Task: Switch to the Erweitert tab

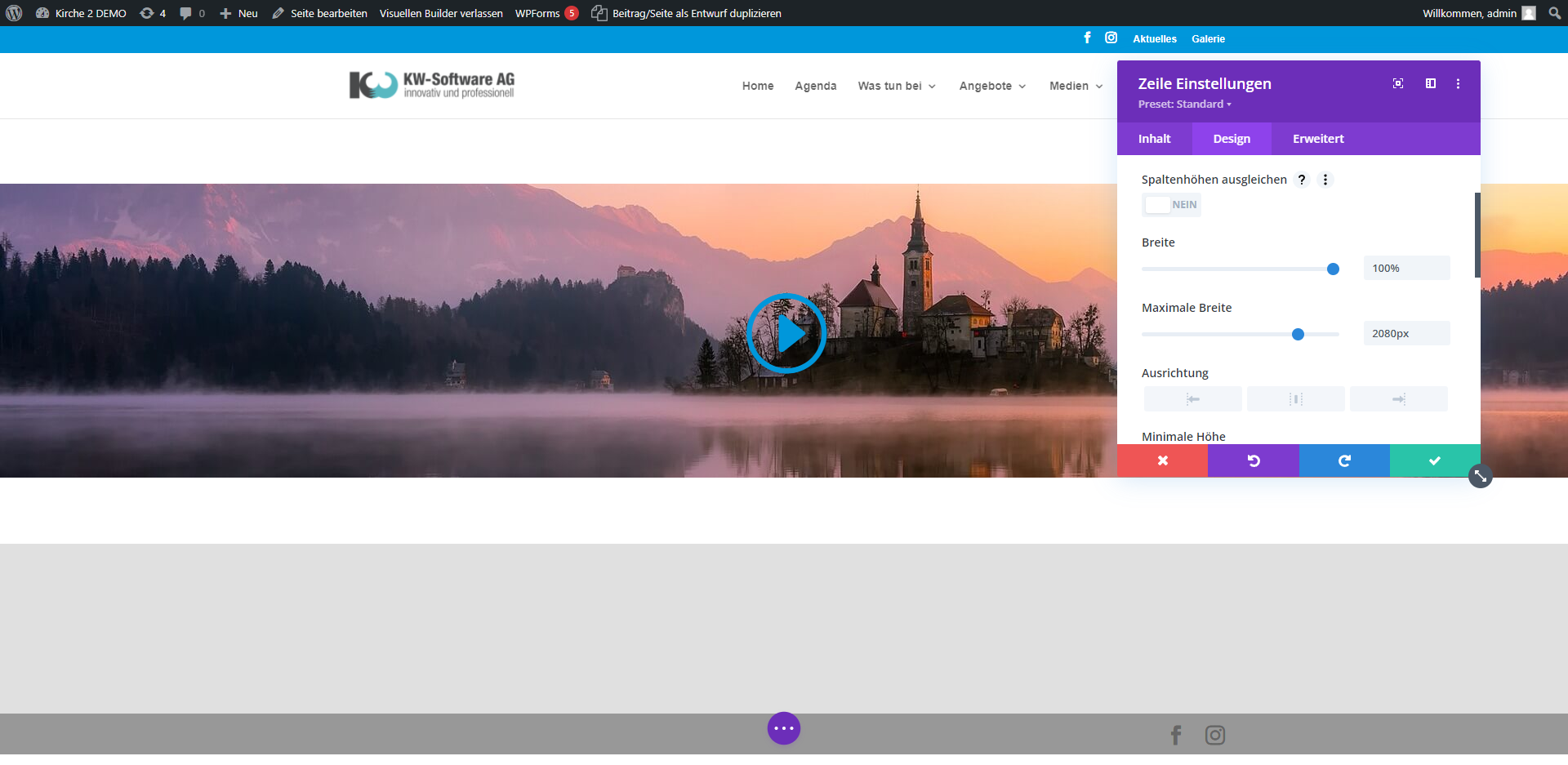Action: [1317, 139]
